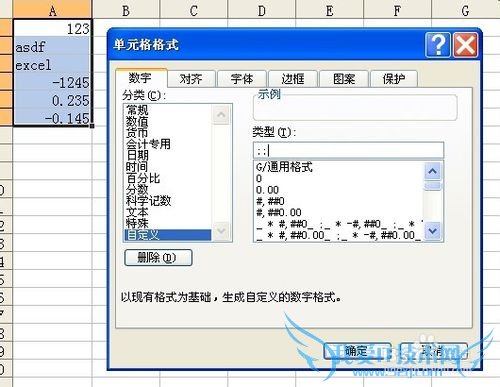Click the 类型 text input field
The image size is (500, 387).
tap(348, 151)
